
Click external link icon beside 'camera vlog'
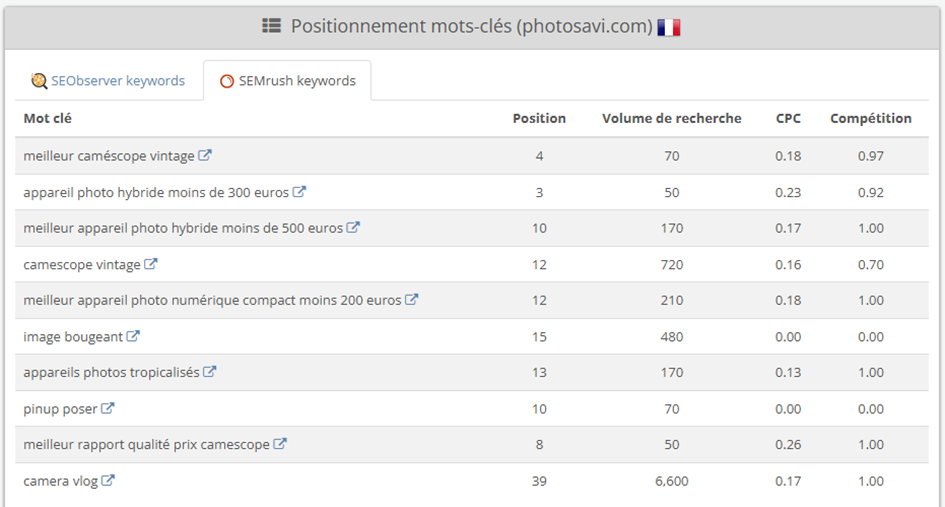point(108,480)
